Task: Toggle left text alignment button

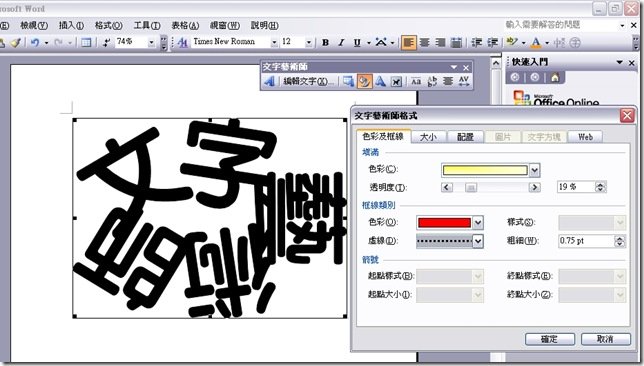Action: point(408,42)
